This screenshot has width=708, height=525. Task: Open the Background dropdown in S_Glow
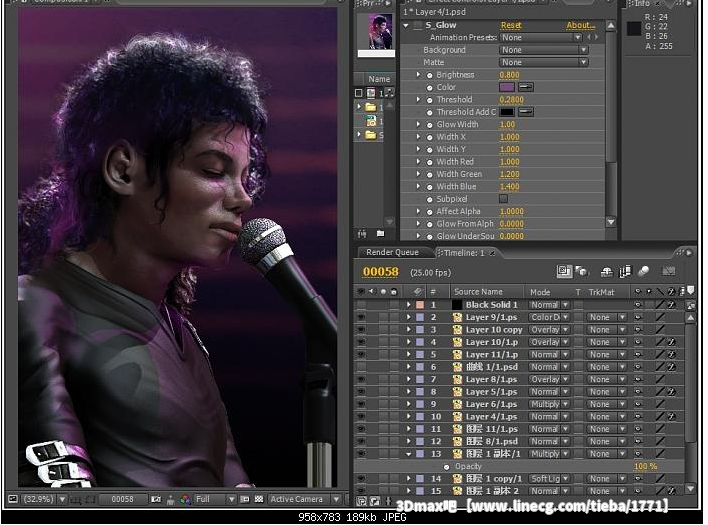pyautogui.click(x=544, y=50)
